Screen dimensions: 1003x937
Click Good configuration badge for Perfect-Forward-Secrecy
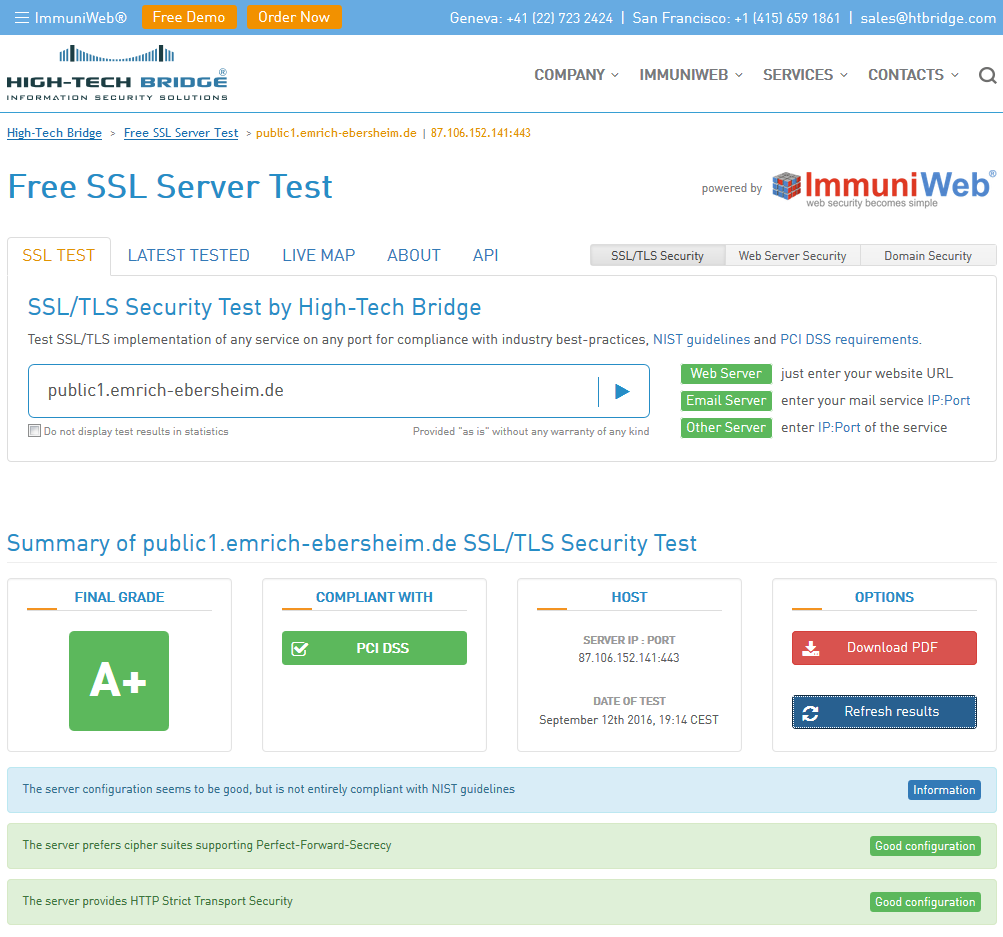[x=925, y=846]
